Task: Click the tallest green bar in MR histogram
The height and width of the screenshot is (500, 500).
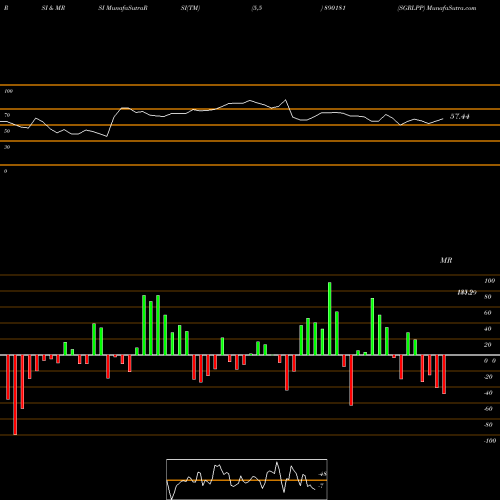Action: point(330,319)
